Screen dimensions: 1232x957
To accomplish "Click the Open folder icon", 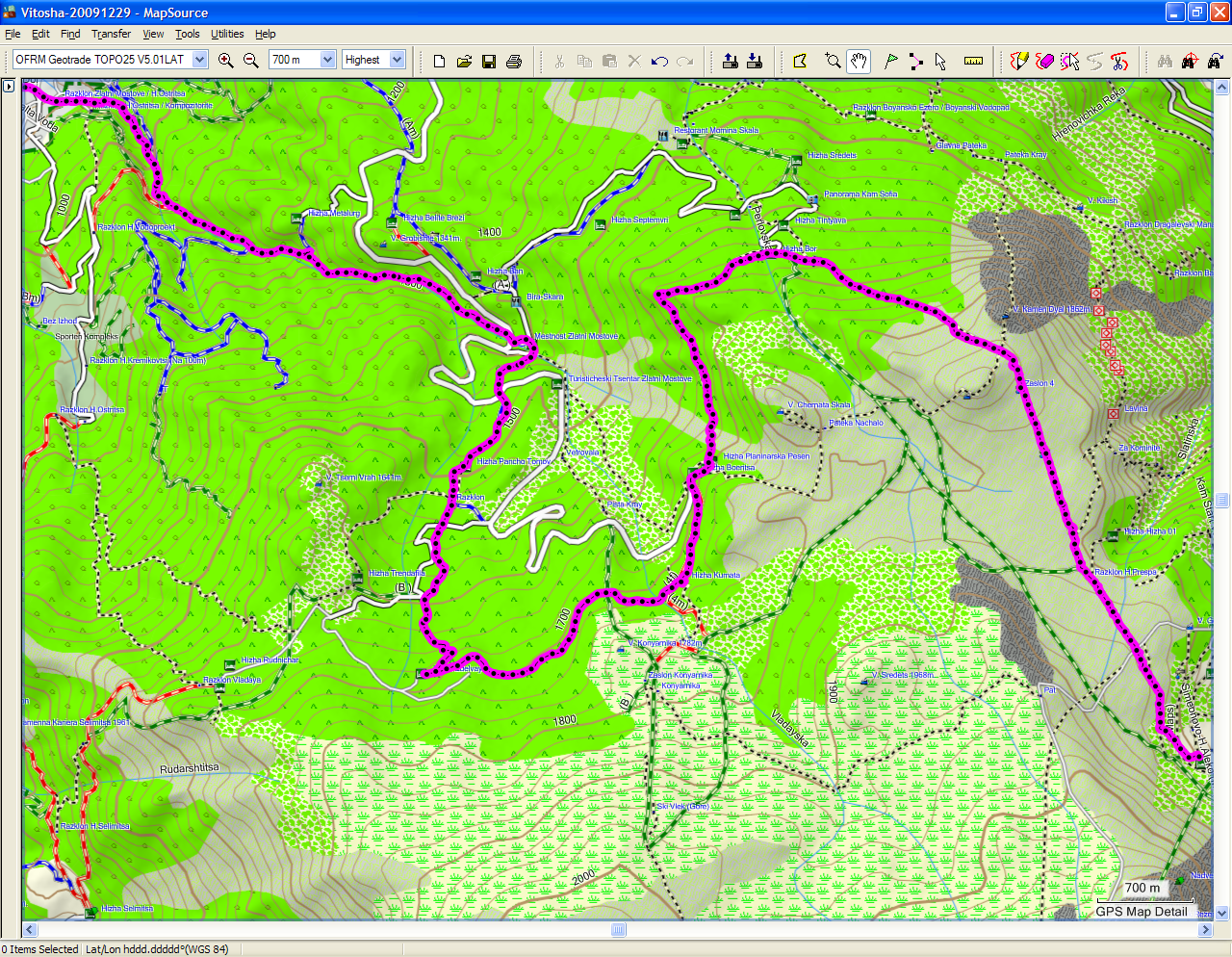I will click(464, 61).
